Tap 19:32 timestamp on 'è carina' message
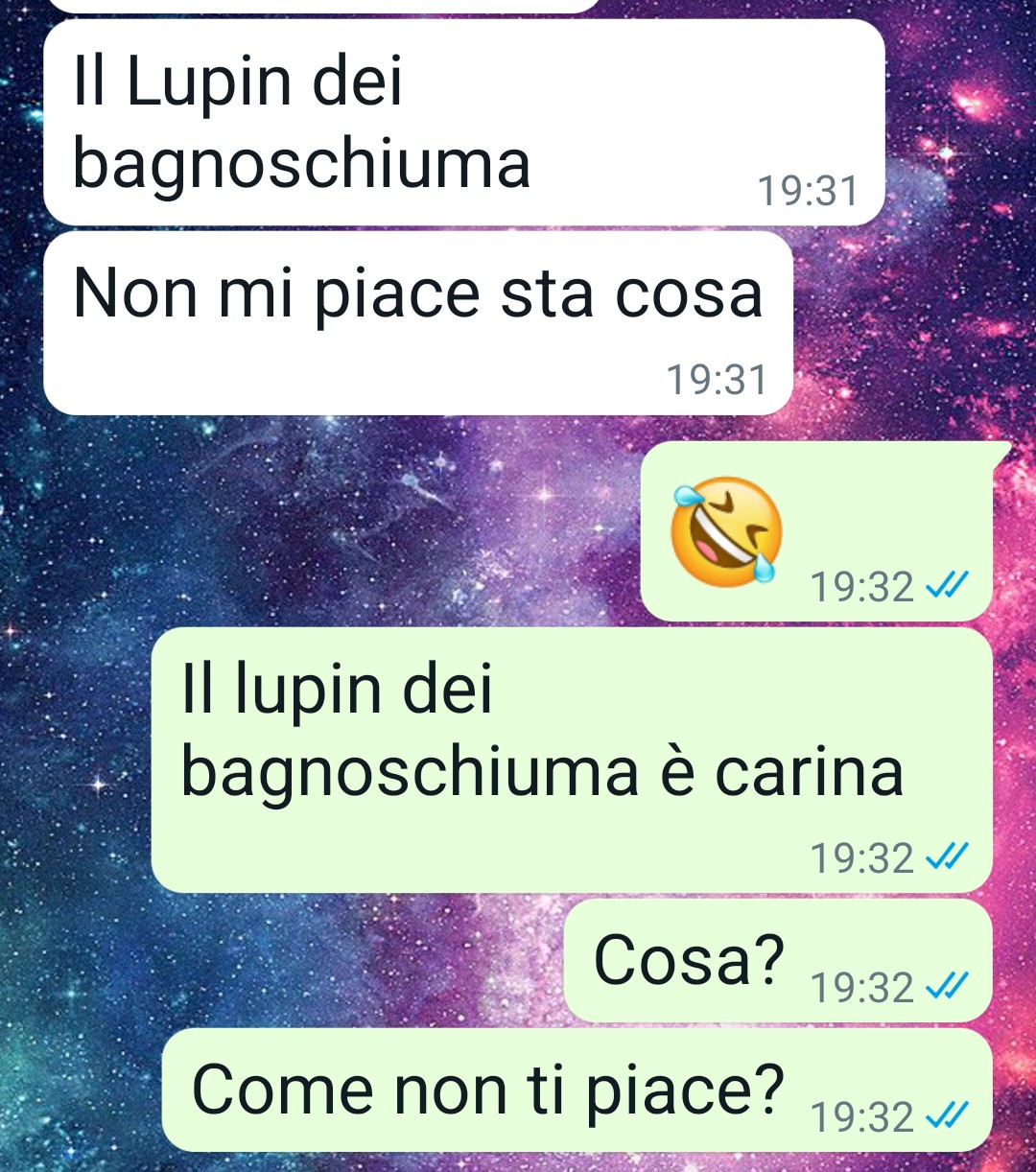The width and height of the screenshot is (1036, 1172). coord(862,857)
